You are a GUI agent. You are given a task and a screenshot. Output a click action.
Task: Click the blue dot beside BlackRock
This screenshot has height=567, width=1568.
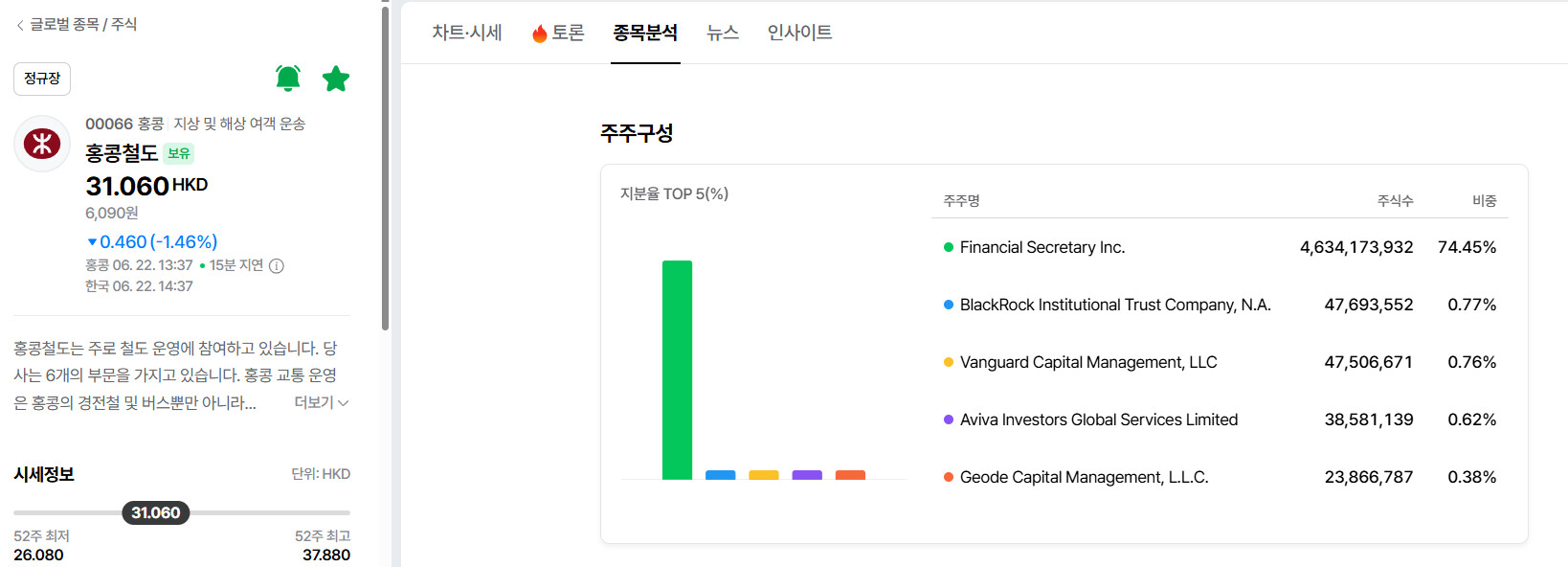pyautogui.click(x=949, y=305)
